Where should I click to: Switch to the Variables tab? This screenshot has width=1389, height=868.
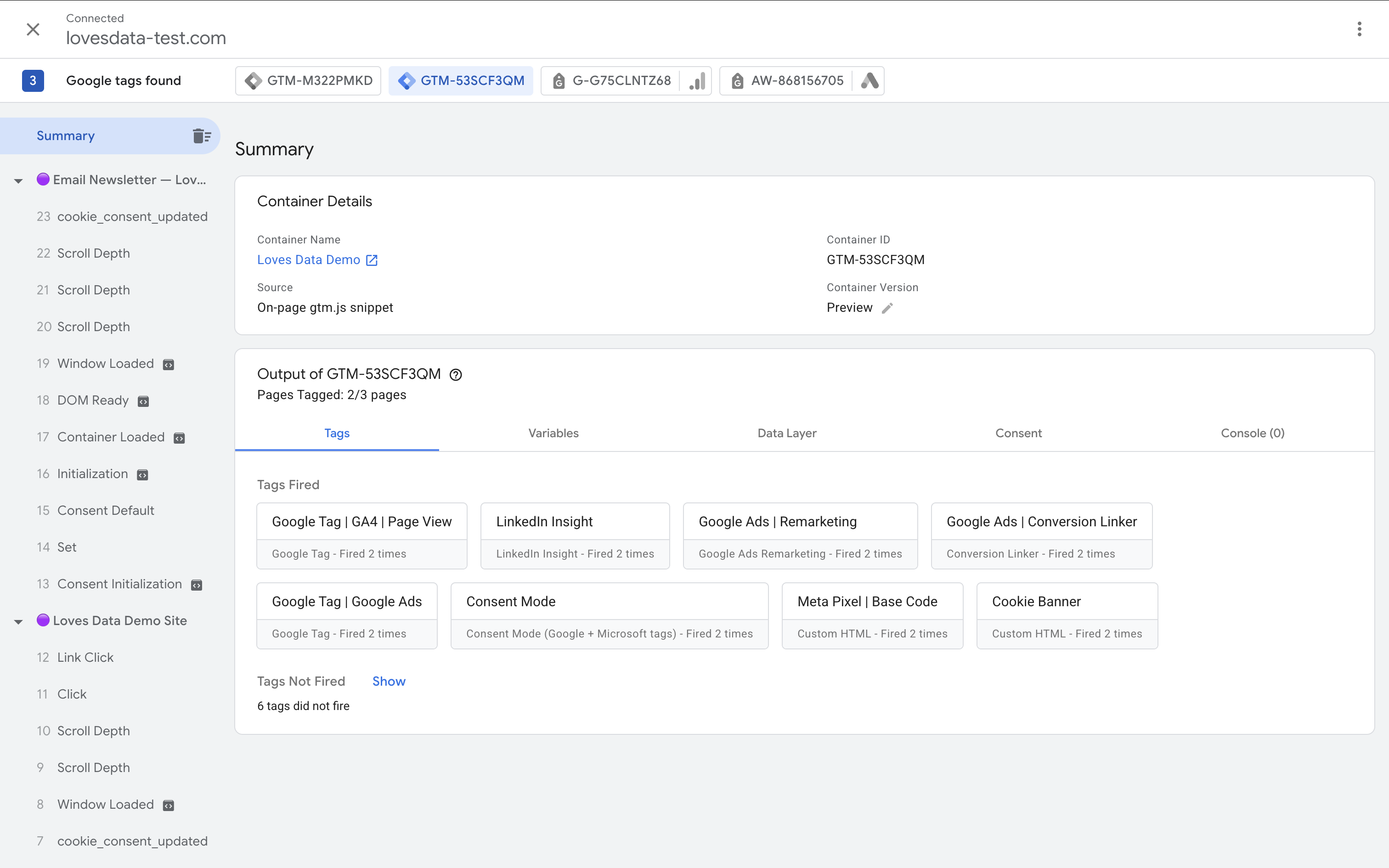click(x=553, y=434)
